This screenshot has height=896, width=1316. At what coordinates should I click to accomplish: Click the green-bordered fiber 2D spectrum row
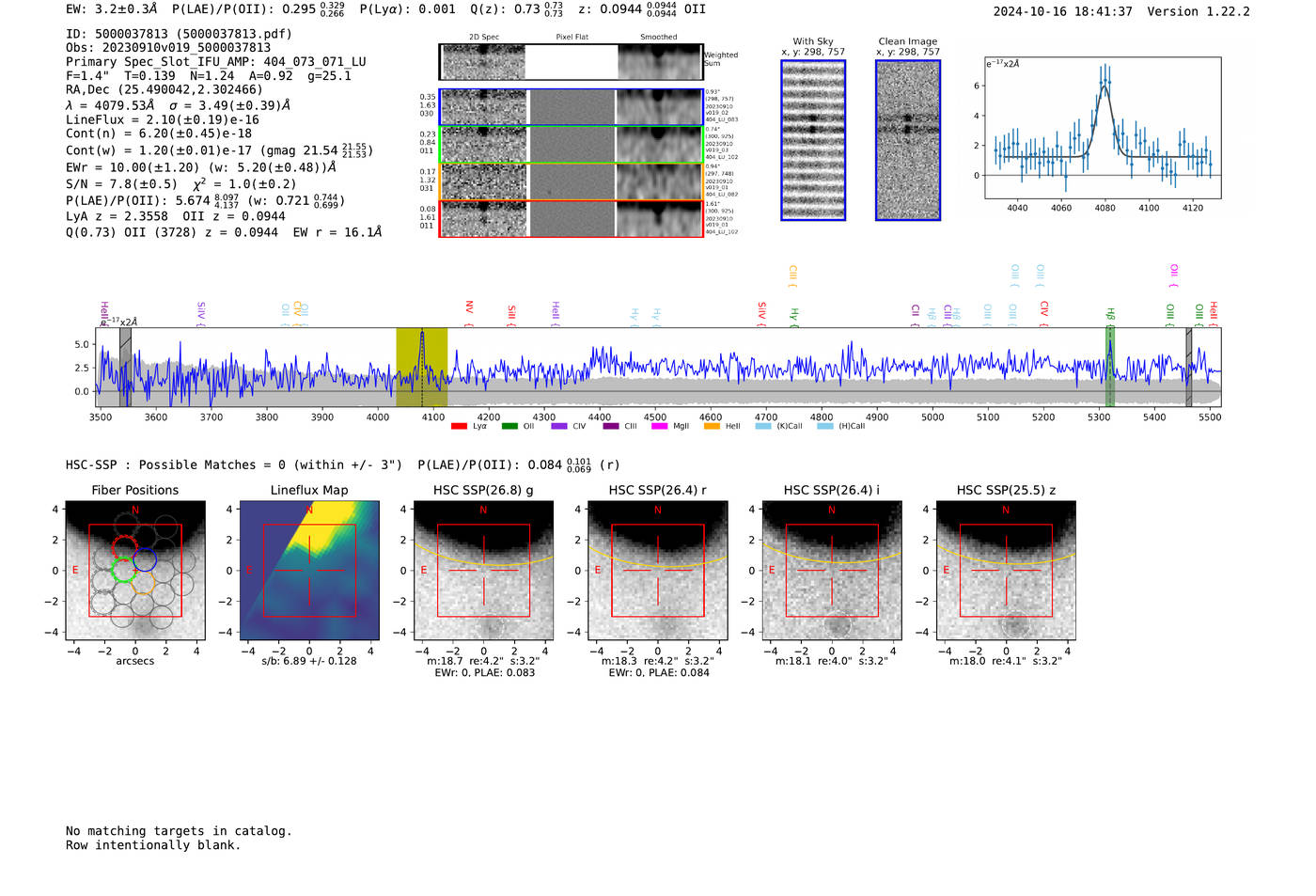[571, 144]
